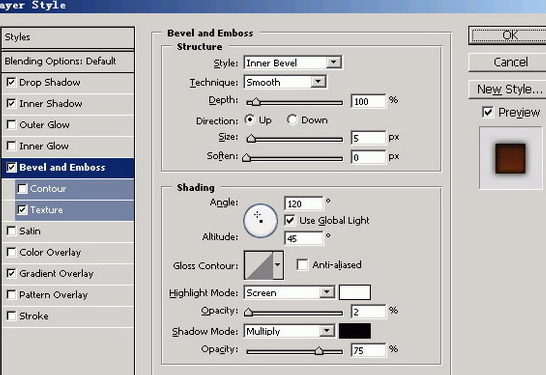Open the New Style dialog
This screenshot has width=546, height=375.
[x=508, y=89]
